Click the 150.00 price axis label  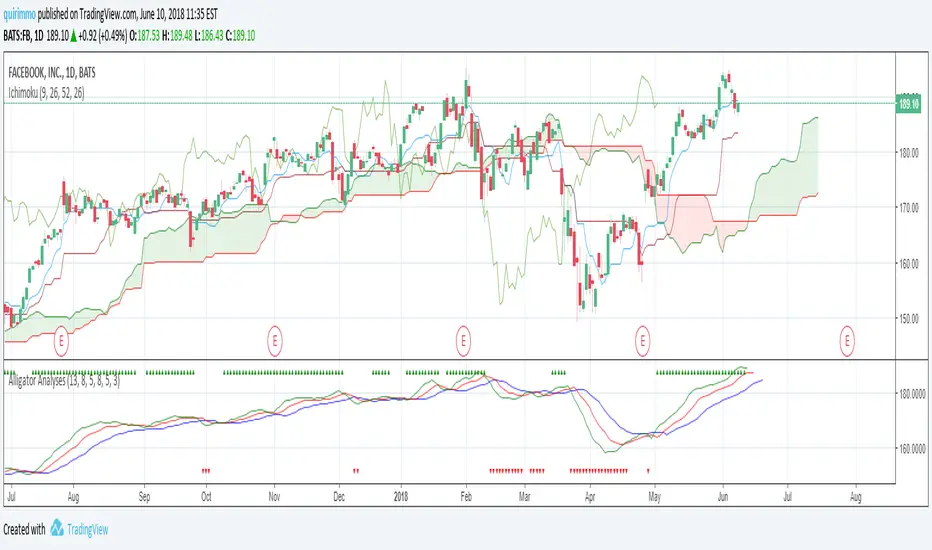[908, 319]
